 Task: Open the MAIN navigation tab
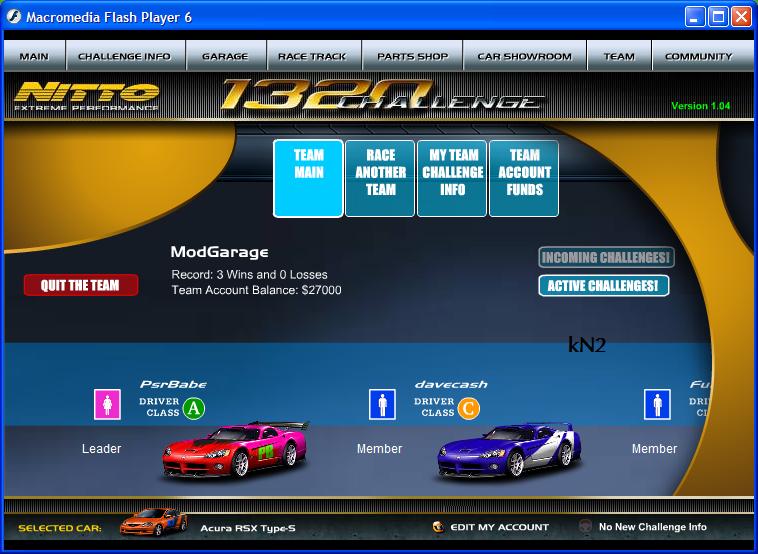(34, 56)
